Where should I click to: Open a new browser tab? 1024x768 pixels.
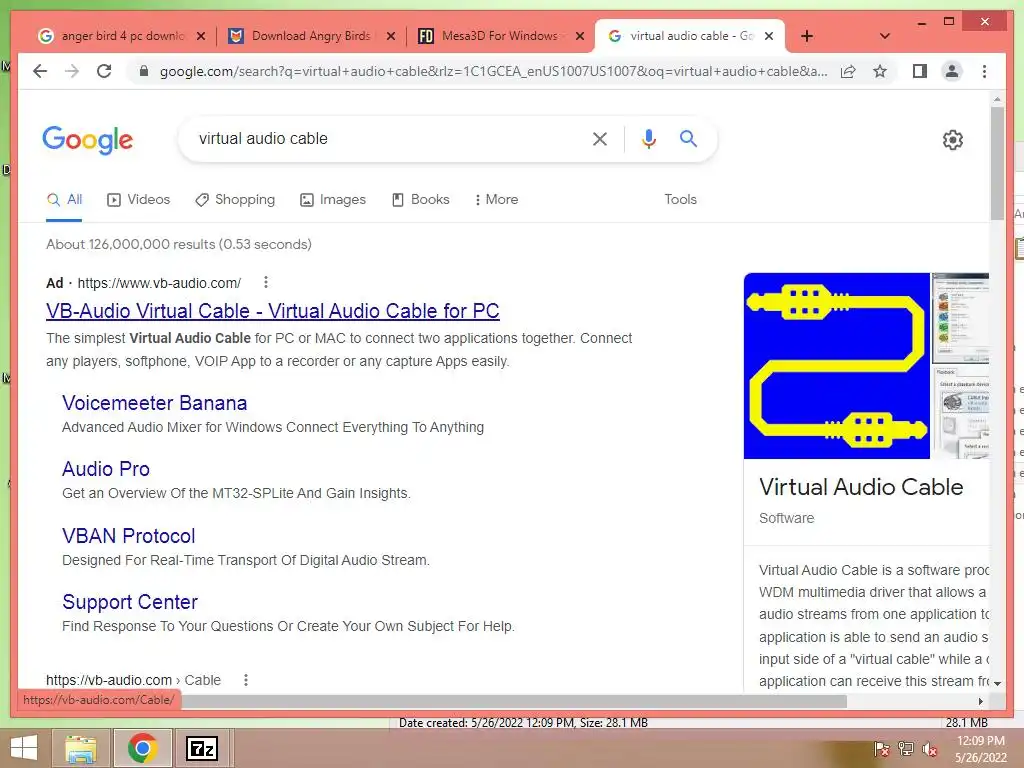coord(807,36)
